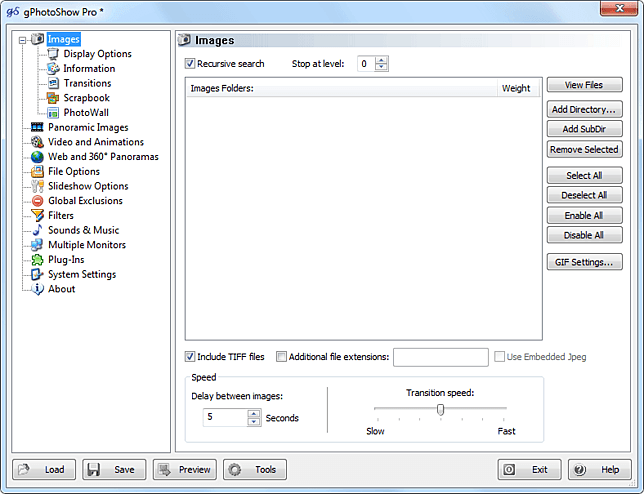Click the Transitions icon in tree
644x494 pixels.
53,83
